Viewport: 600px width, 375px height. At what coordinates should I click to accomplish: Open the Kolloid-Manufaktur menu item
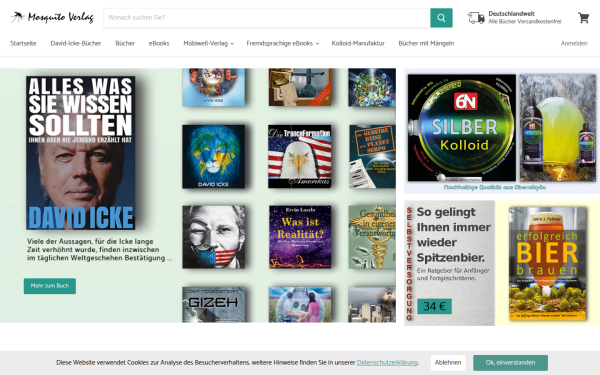coord(358,43)
